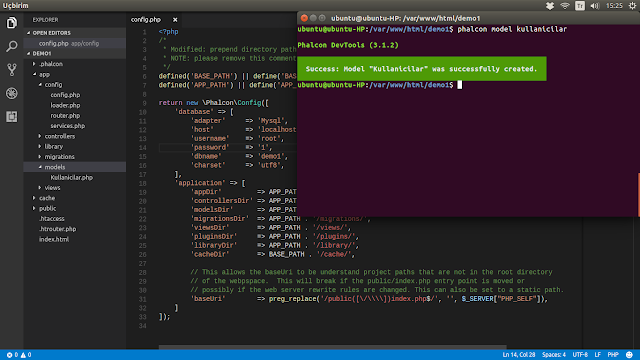
Task: Open the Dropbox indicator in top panel
Action: [x=550, y=6]
